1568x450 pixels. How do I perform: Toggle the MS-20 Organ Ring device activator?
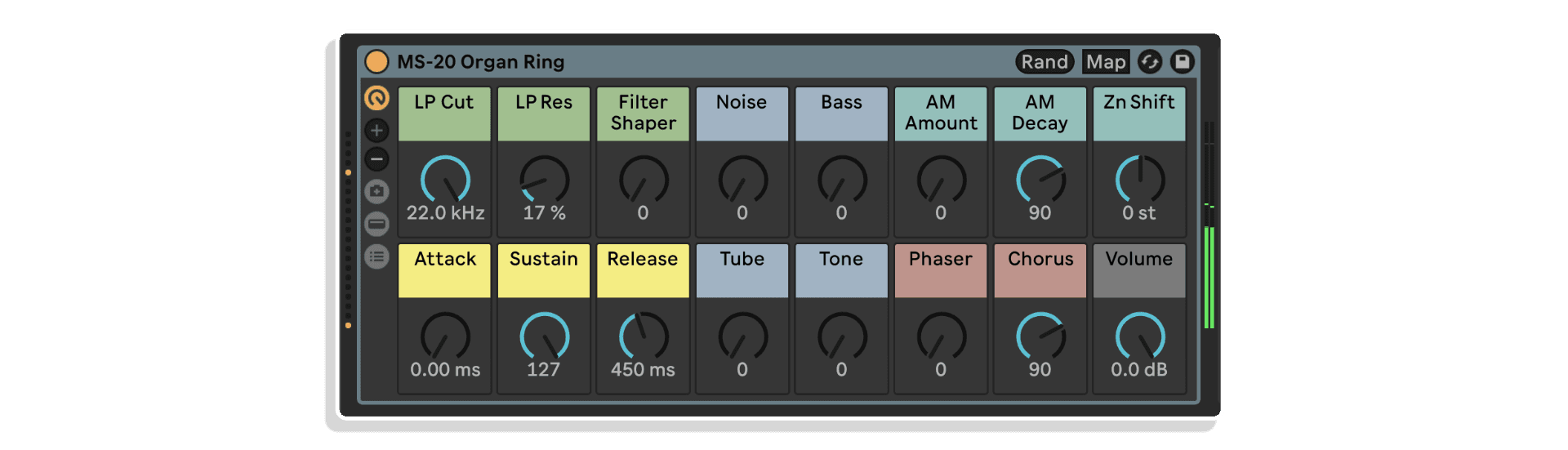click(376, 61)
